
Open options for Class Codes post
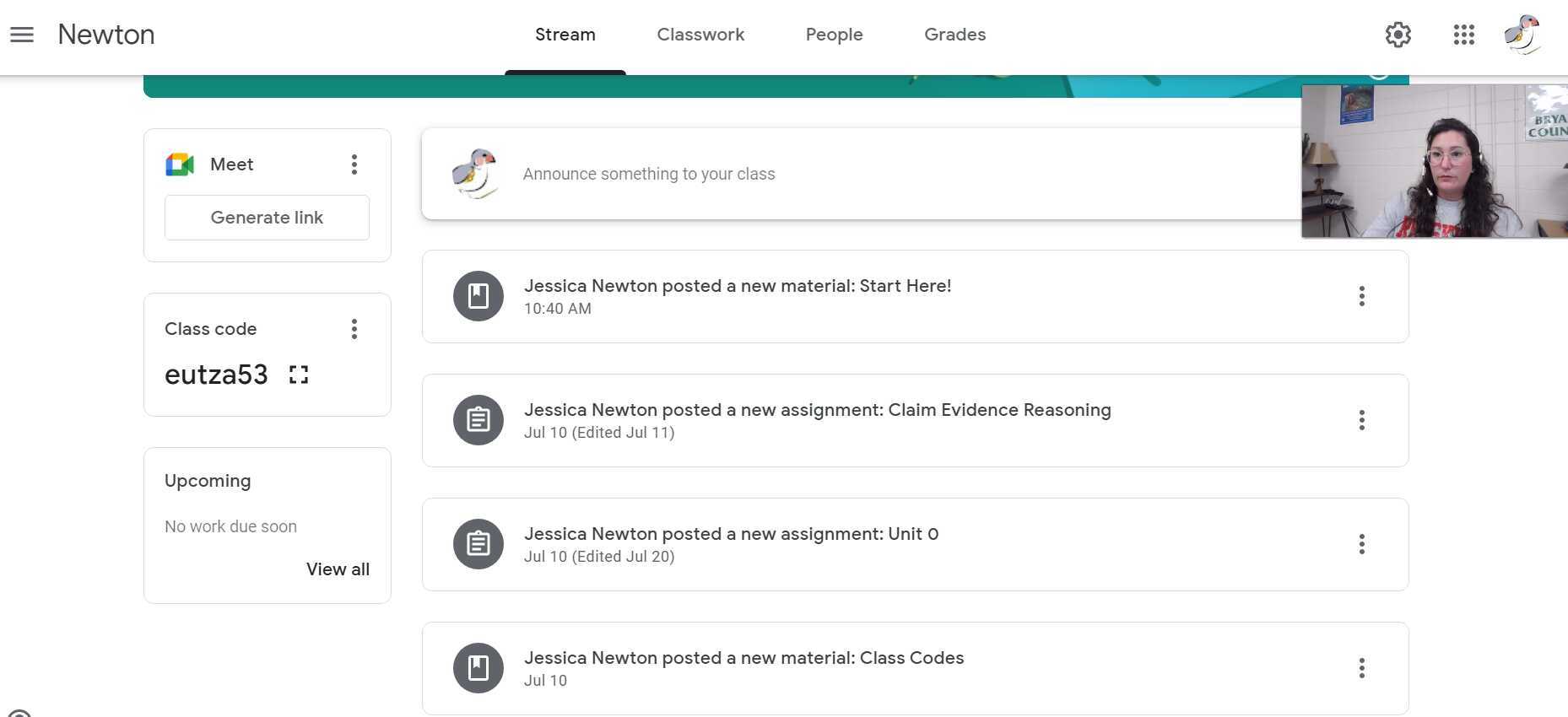click(1361, 668)
